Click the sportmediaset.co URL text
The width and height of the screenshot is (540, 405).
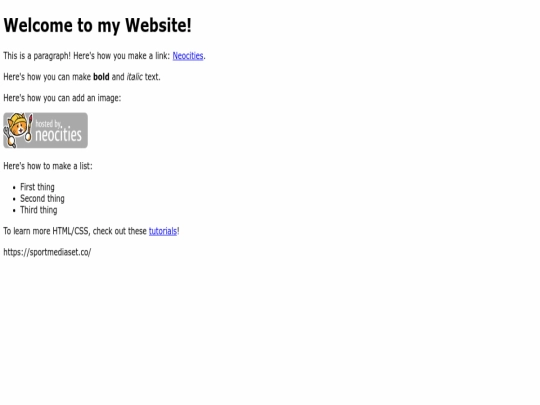(47, 252)
